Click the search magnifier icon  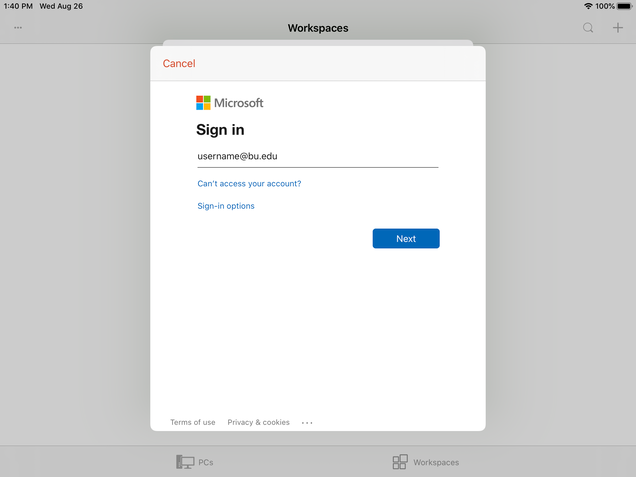[x=588, y=28]
